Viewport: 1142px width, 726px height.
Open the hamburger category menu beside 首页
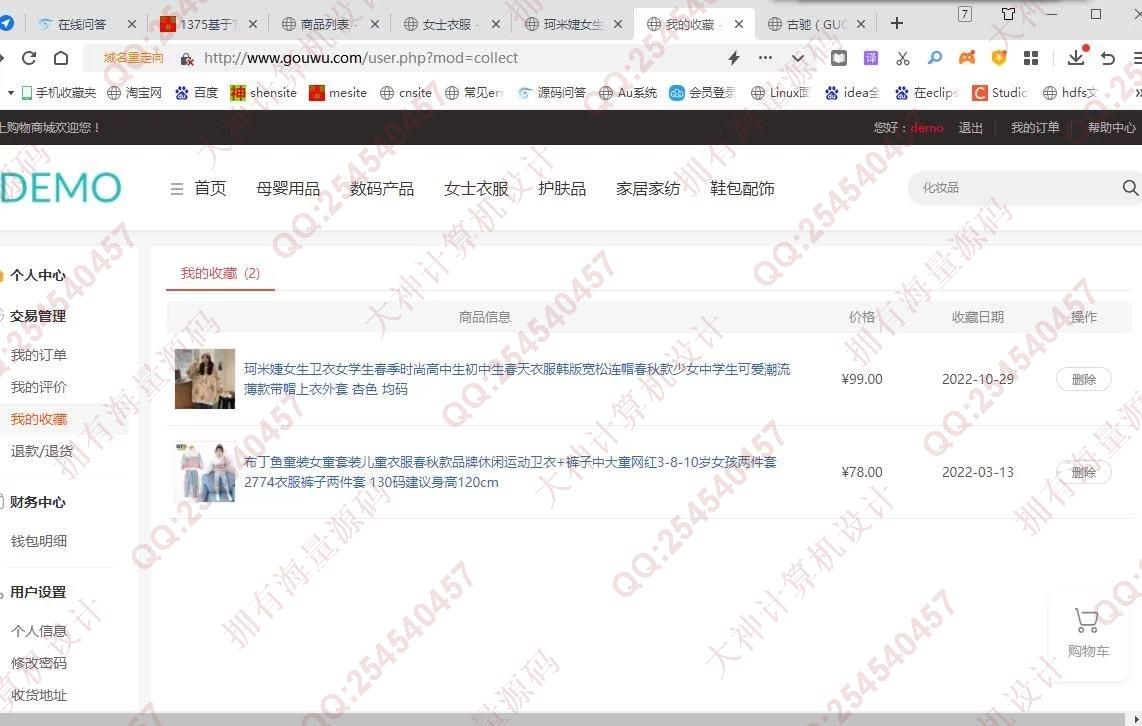click(177, 189)
